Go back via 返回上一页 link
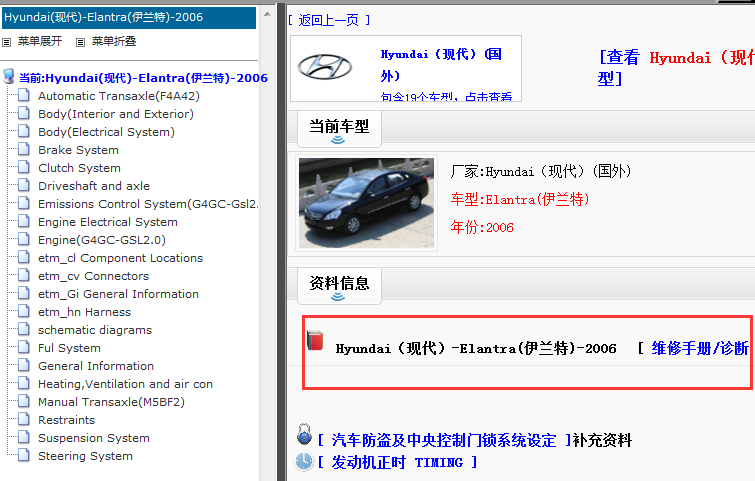755x481 pixels. [334, 20]
